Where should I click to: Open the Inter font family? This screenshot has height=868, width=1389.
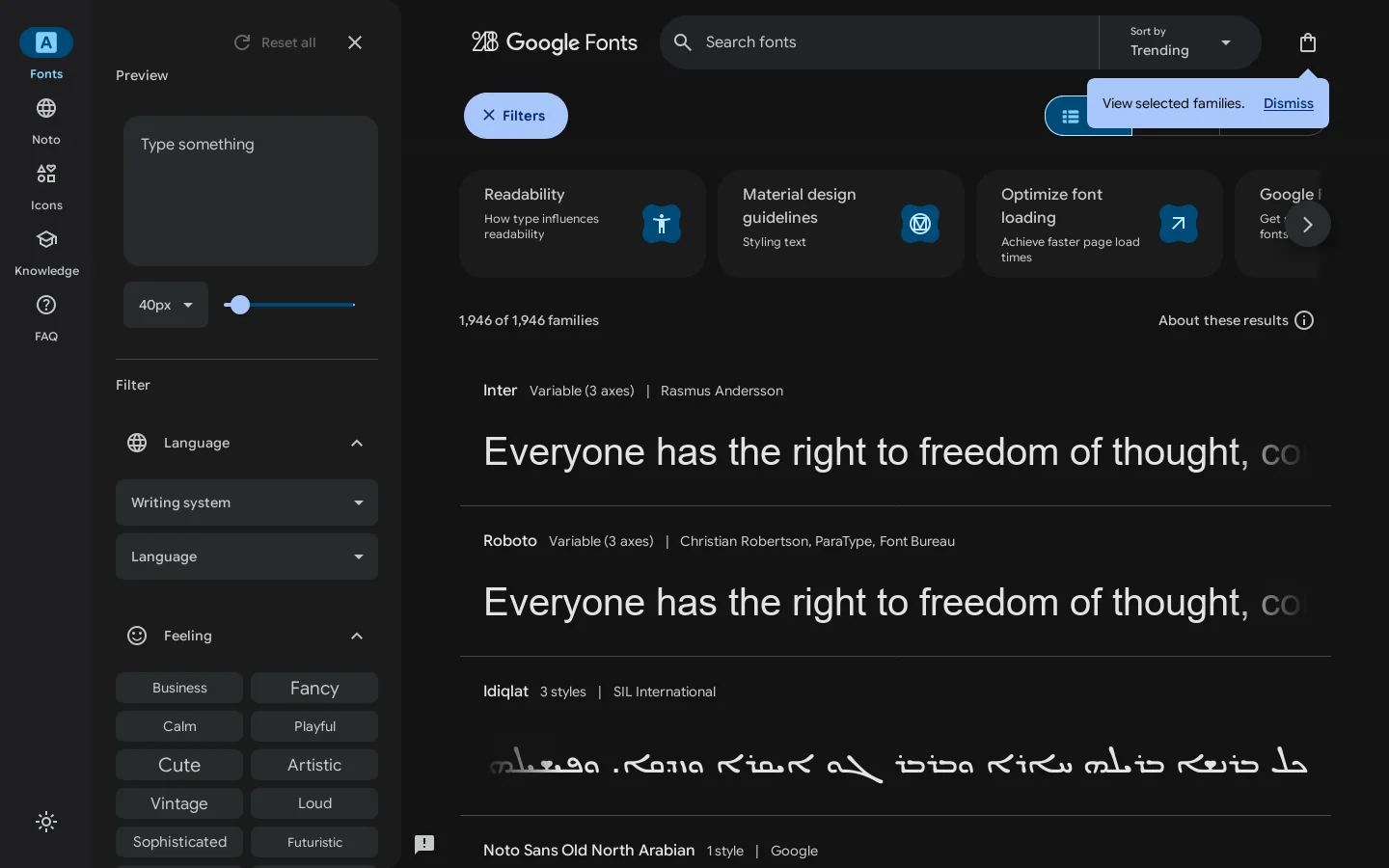[x=500, y=391]
